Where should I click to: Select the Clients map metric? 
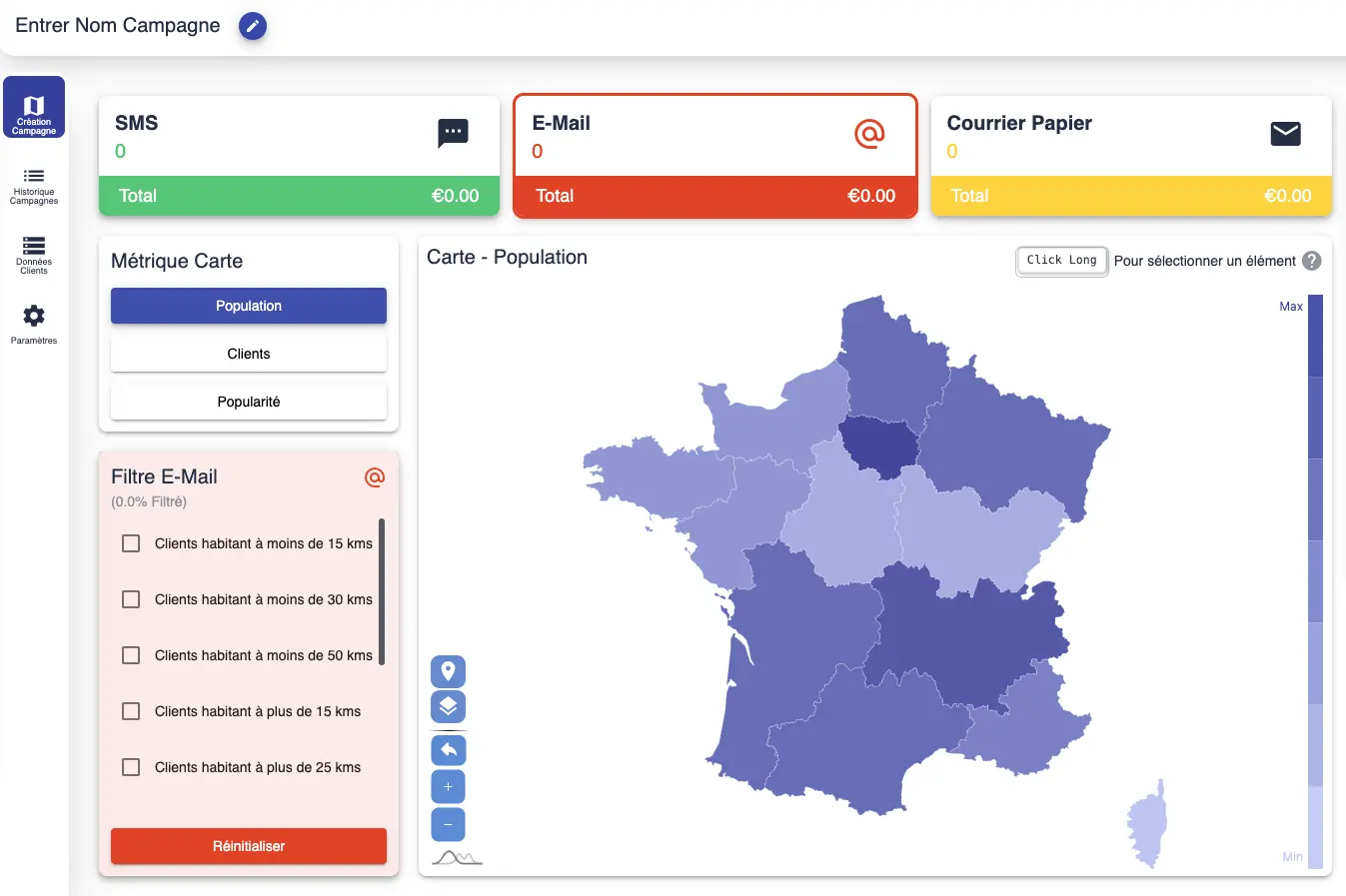(x=249, y=354)
